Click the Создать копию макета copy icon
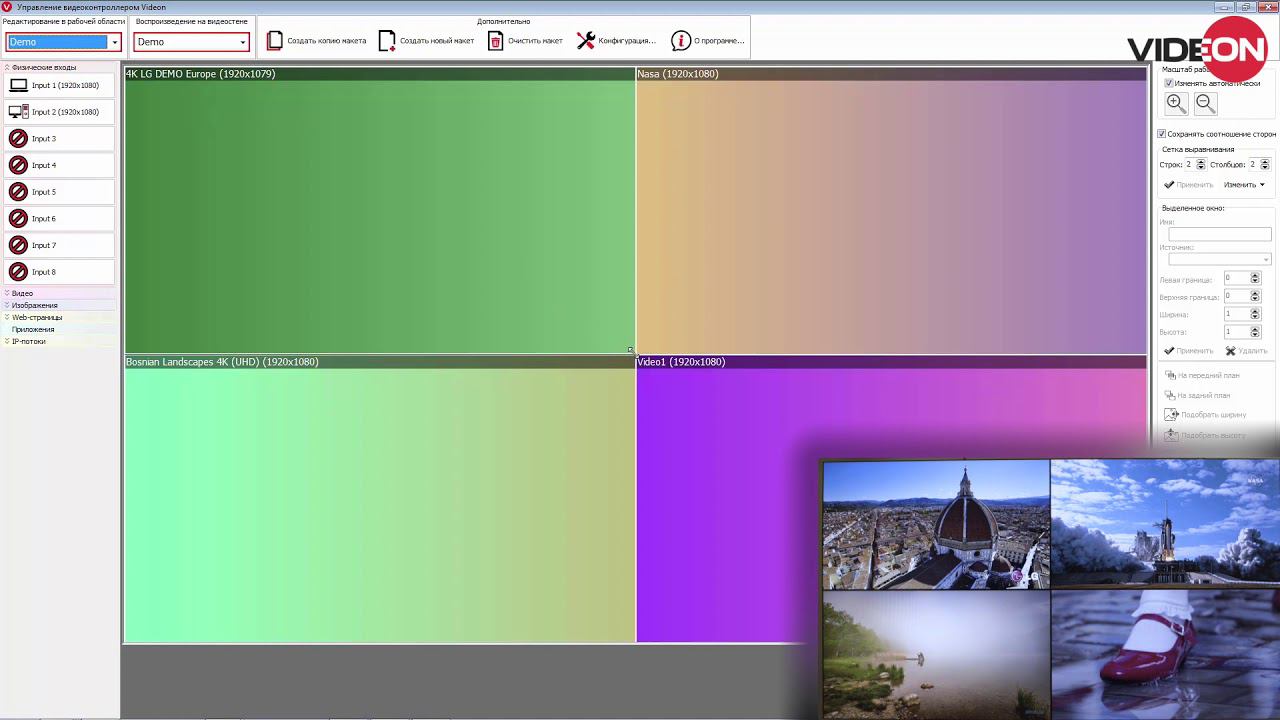The image size is (1280, 720). [275, 41]
